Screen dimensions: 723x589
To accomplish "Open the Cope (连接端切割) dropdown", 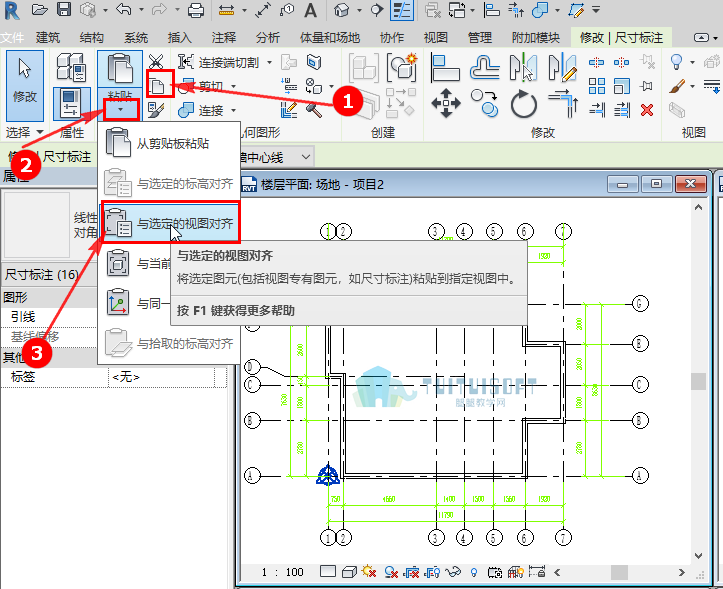I will tap(269, 62).
